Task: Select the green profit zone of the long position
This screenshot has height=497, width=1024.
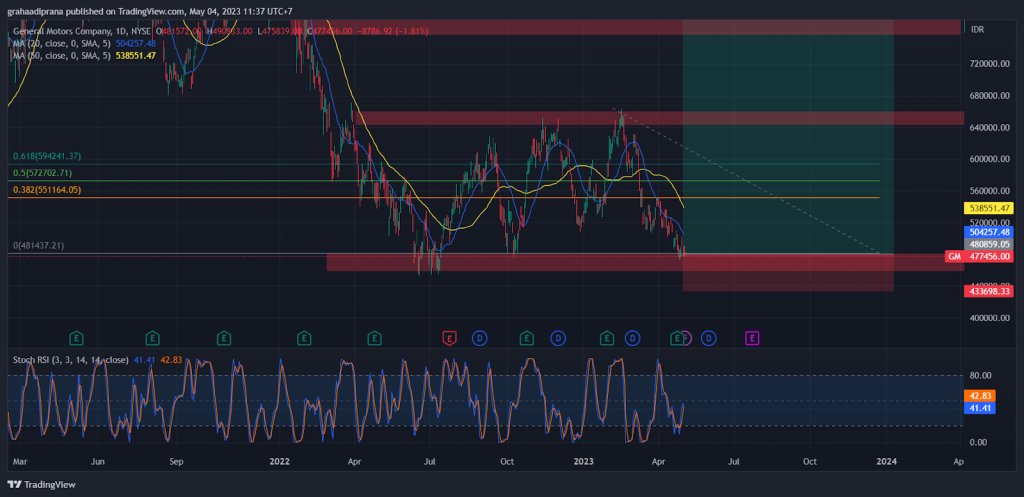Action: point(788,137)
